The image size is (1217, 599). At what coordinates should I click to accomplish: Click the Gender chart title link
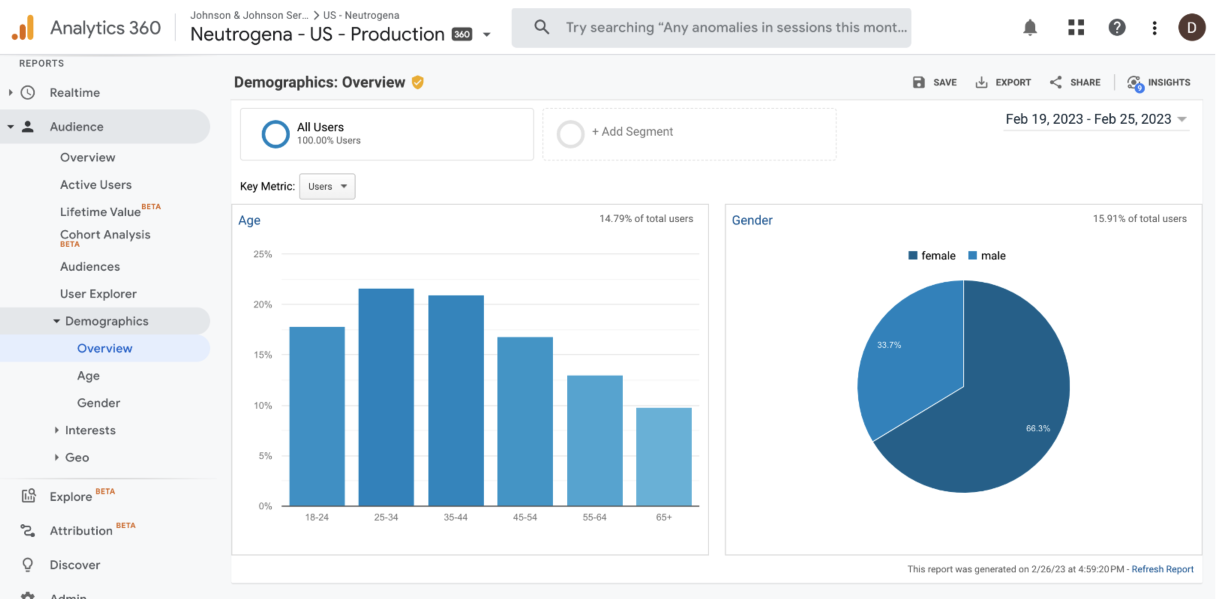(752, 220)
